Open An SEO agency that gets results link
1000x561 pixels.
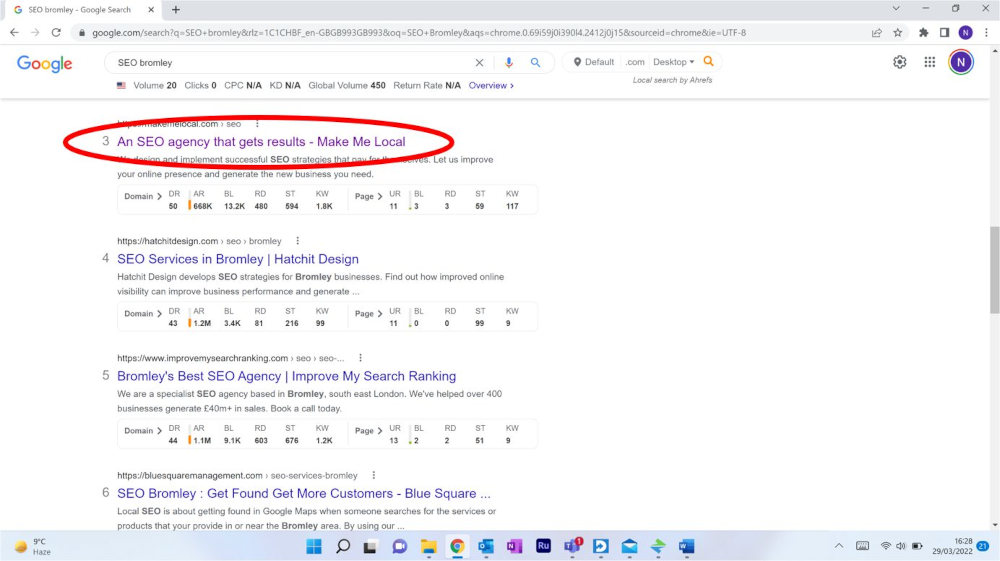point(261,142)
